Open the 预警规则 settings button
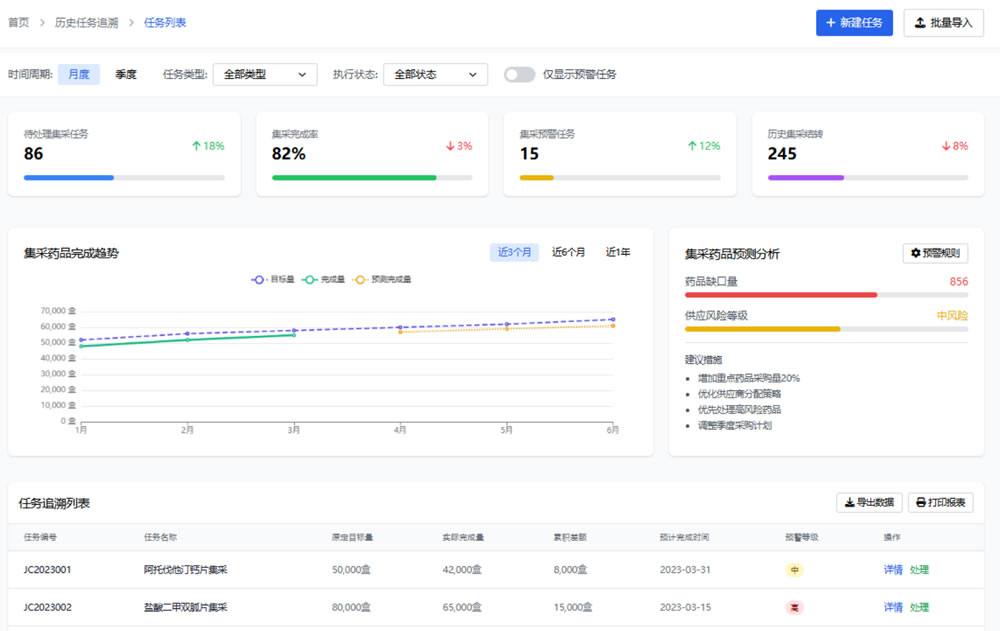The height and width of the screenshot is (631, 1000). click(x=935, y=253)
